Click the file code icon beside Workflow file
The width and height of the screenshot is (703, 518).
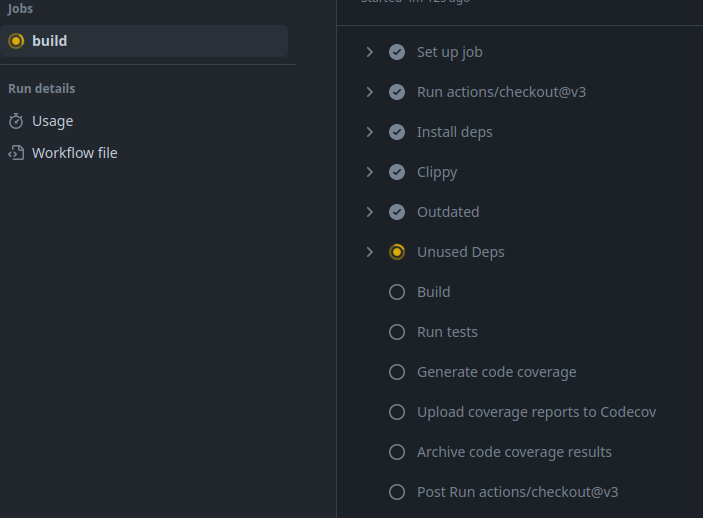click(x=16, y=153)
